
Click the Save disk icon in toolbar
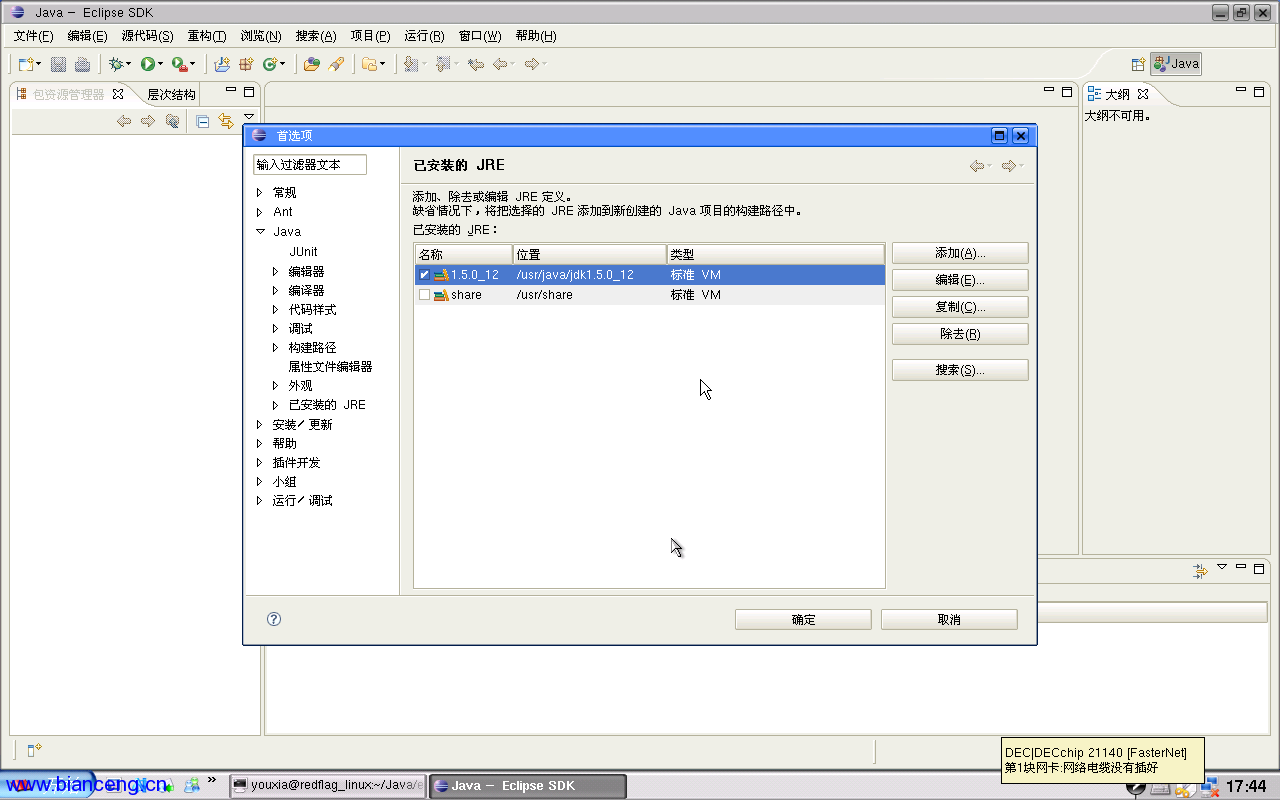(x=58, y=64)
